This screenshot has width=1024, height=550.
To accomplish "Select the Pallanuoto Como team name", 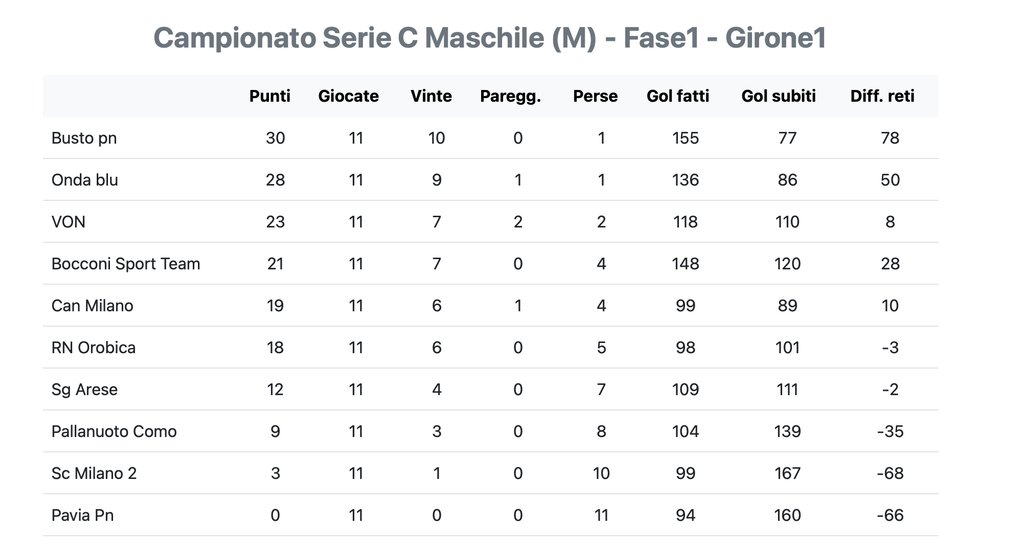I will coord(114,432).
